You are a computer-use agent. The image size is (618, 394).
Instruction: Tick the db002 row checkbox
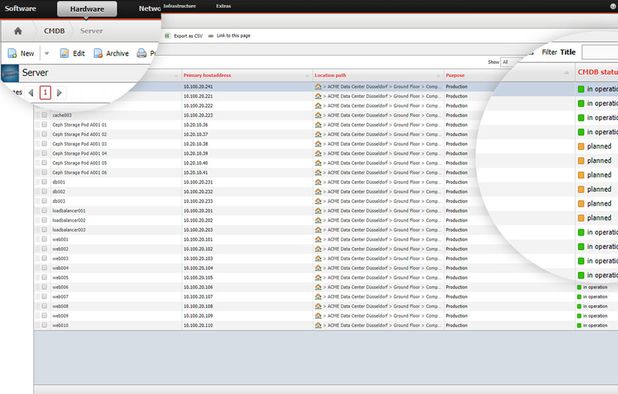[x=44, y=191]
